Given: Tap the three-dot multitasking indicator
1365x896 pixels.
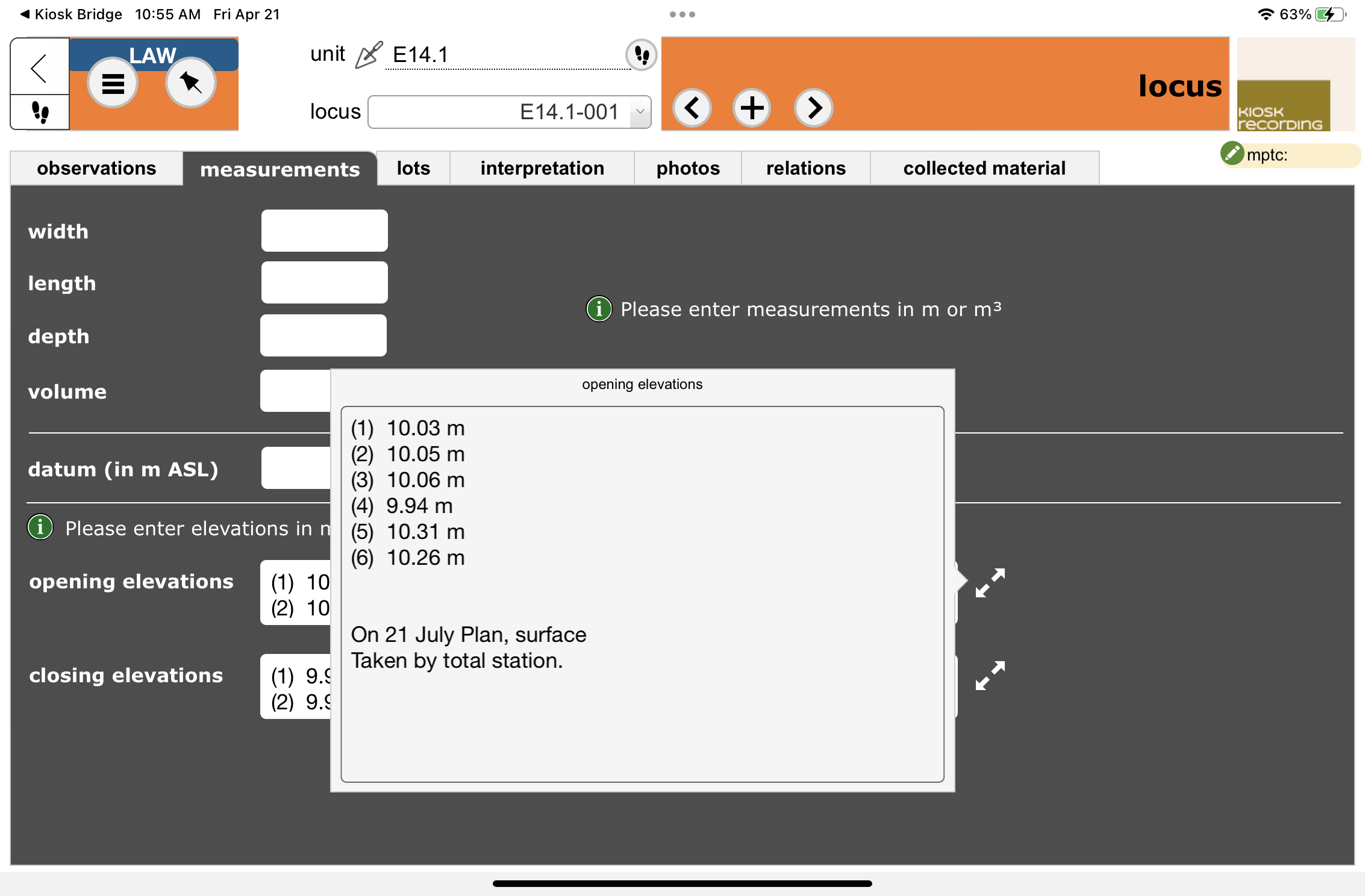Looking at the screenshot, I should (x=682, y=14).
